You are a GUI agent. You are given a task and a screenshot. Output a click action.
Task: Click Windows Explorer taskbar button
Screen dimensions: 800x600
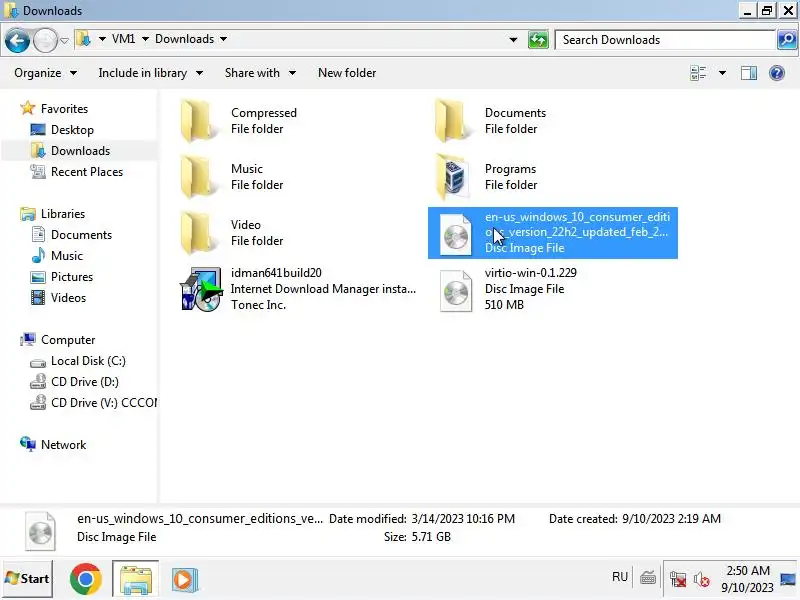coord(135,579)
